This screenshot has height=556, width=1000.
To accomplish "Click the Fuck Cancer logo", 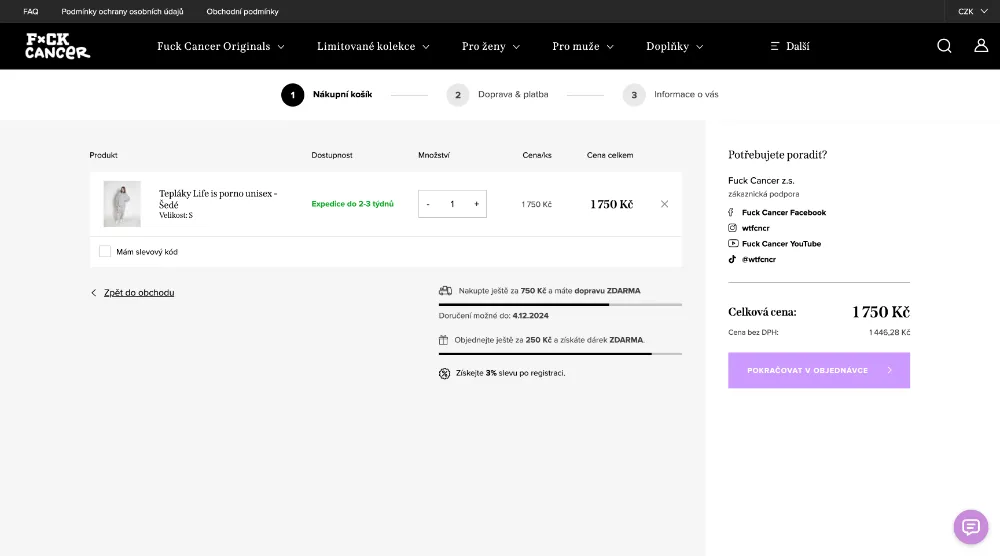I will coord(57,46).
